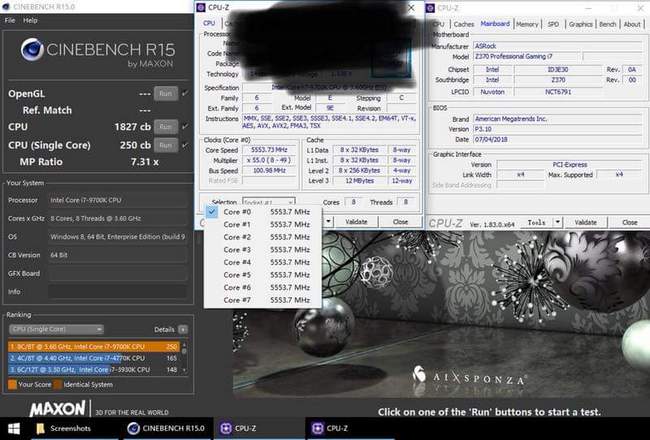Switch to About tab in CPU-Z
Image resolution: width=650 pixels, height=440 pixels.
[x=632, y=24]
